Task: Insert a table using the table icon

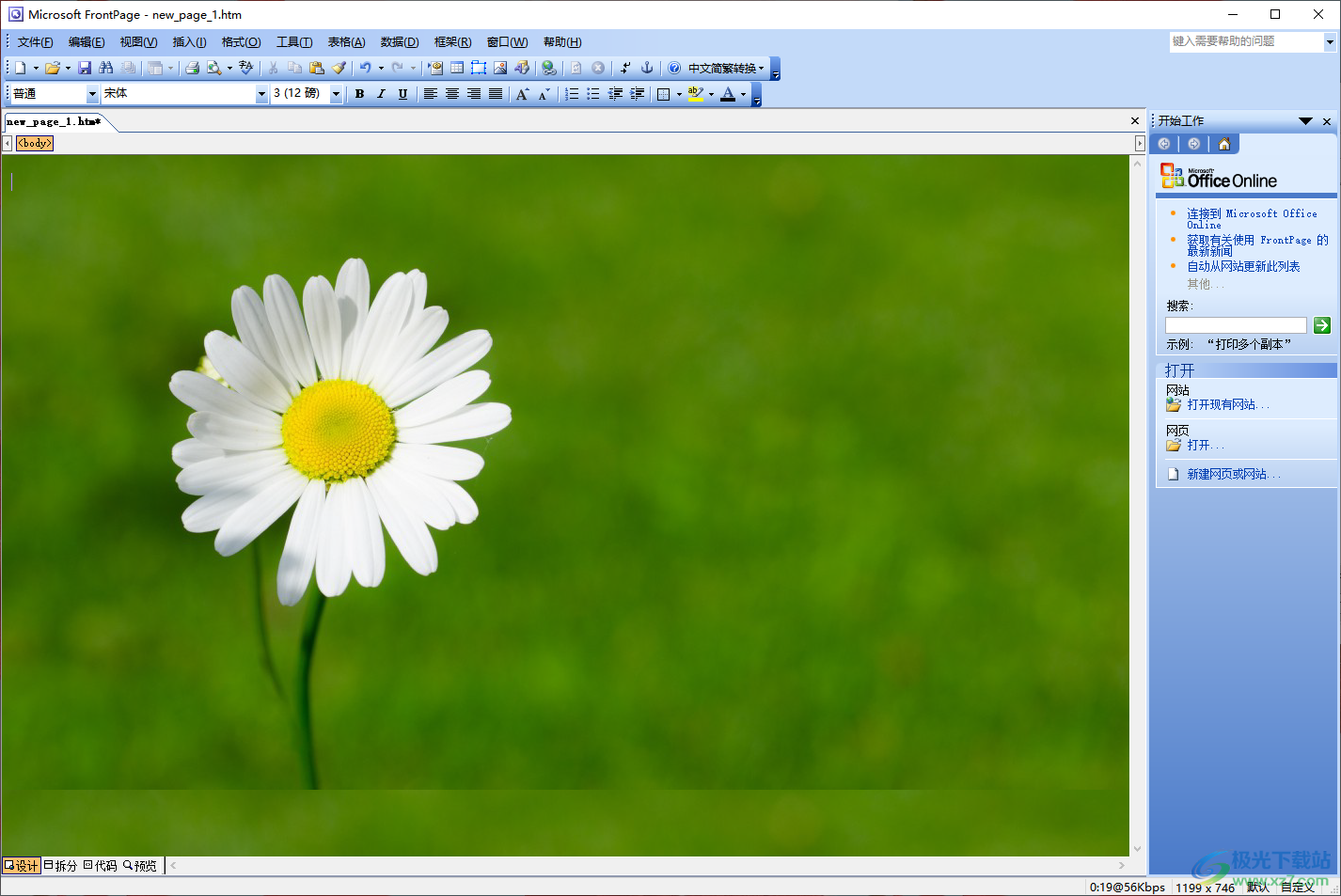Action: click(457, 68)
